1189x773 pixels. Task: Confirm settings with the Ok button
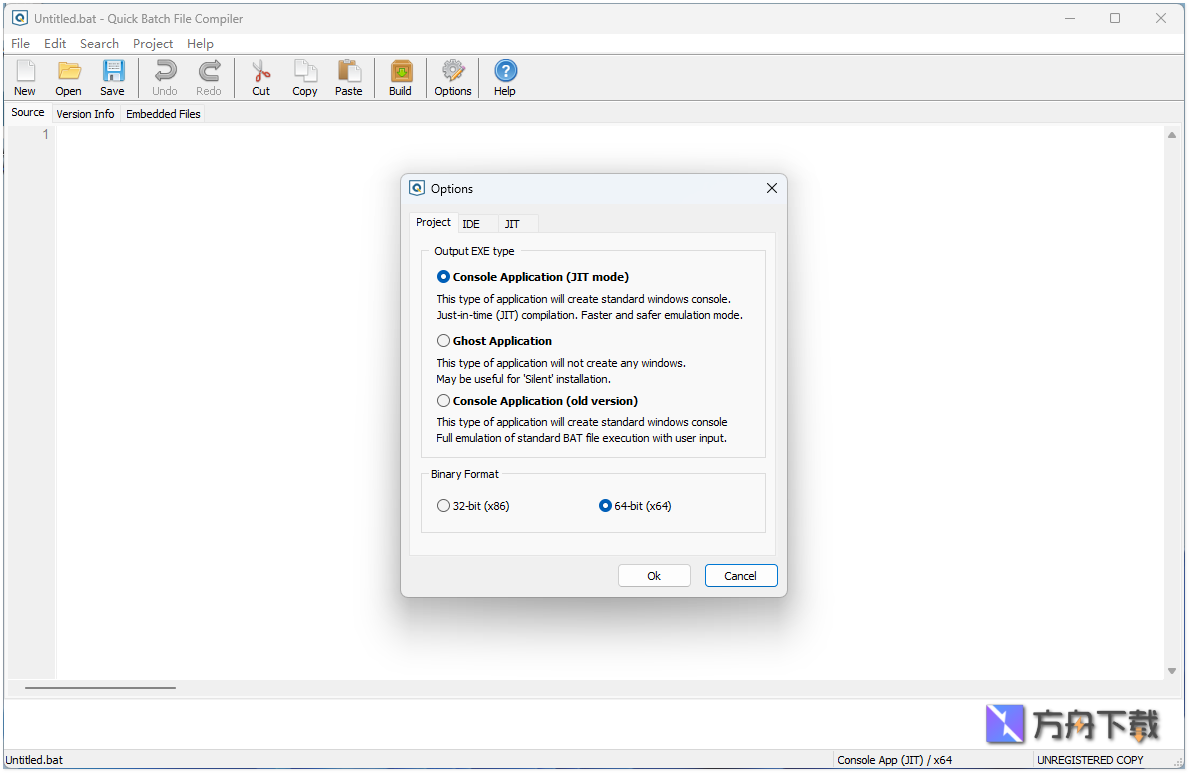pos(654,575)
